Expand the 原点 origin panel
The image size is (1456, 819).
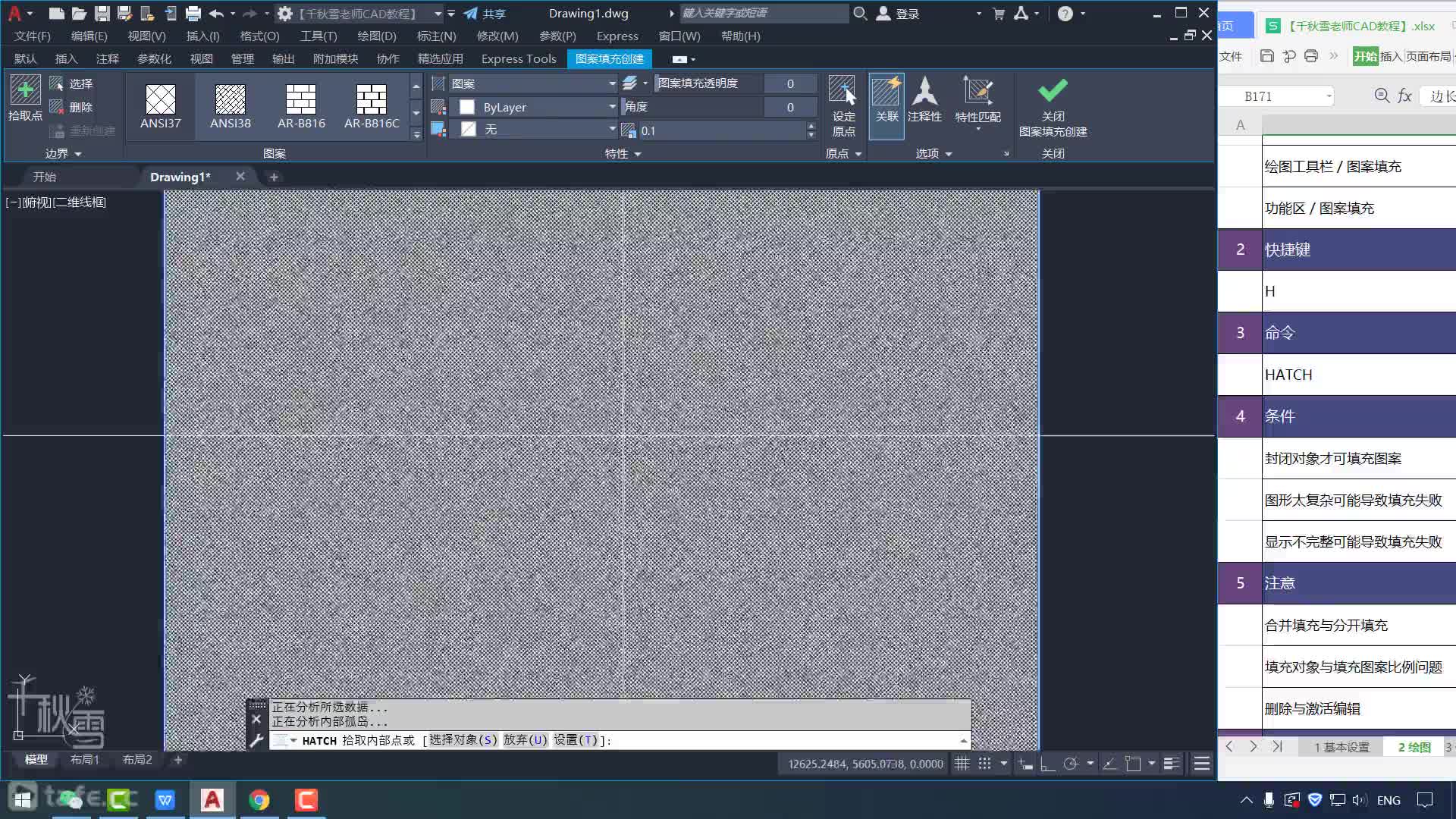(x=843, y=153)
